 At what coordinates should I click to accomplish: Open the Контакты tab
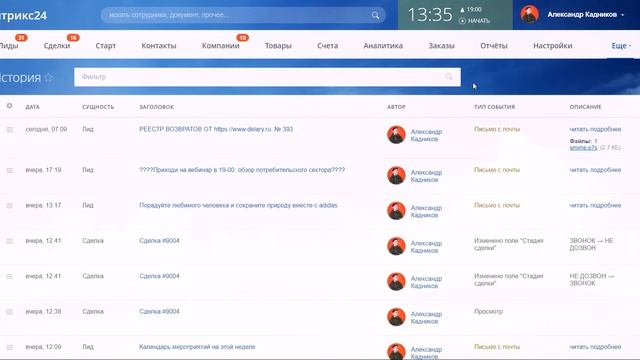click(x=159, y=46)
